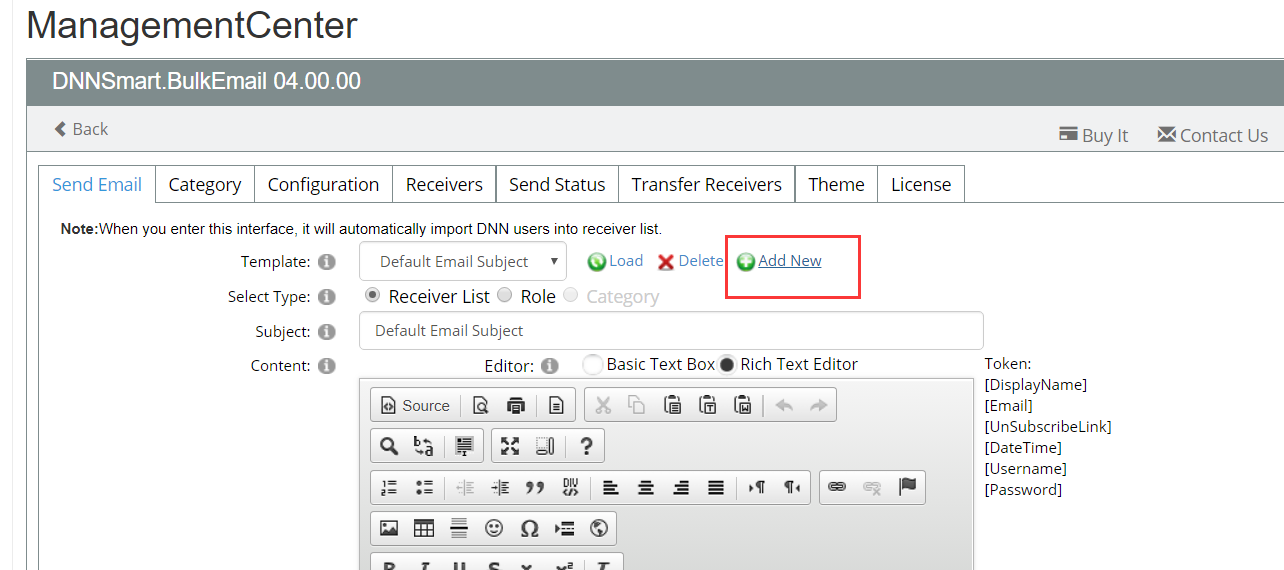Viewport: 1284px width, 570px height.
Task: Click Paste as plain text icon
Action: pos(708,405)
